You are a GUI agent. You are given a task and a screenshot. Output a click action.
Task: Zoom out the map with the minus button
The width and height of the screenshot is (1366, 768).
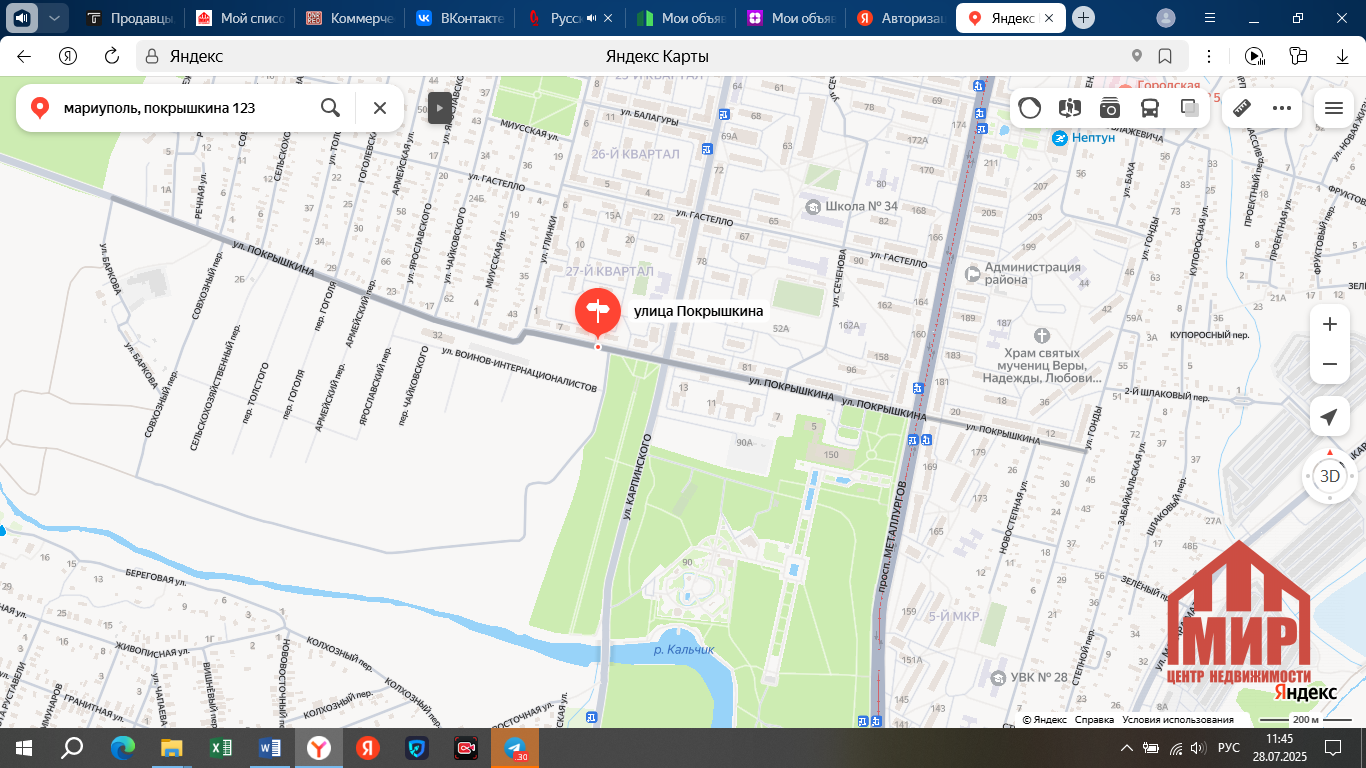[1329, 365]
